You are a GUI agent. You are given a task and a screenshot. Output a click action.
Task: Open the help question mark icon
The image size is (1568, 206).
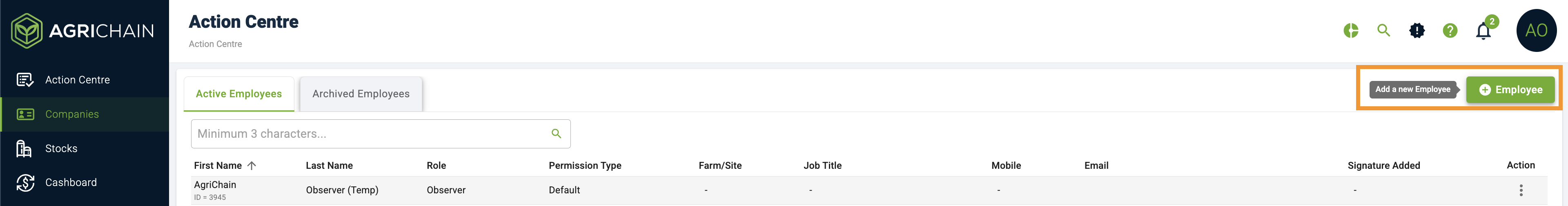pyautogui.click(x=1450, y=31)
